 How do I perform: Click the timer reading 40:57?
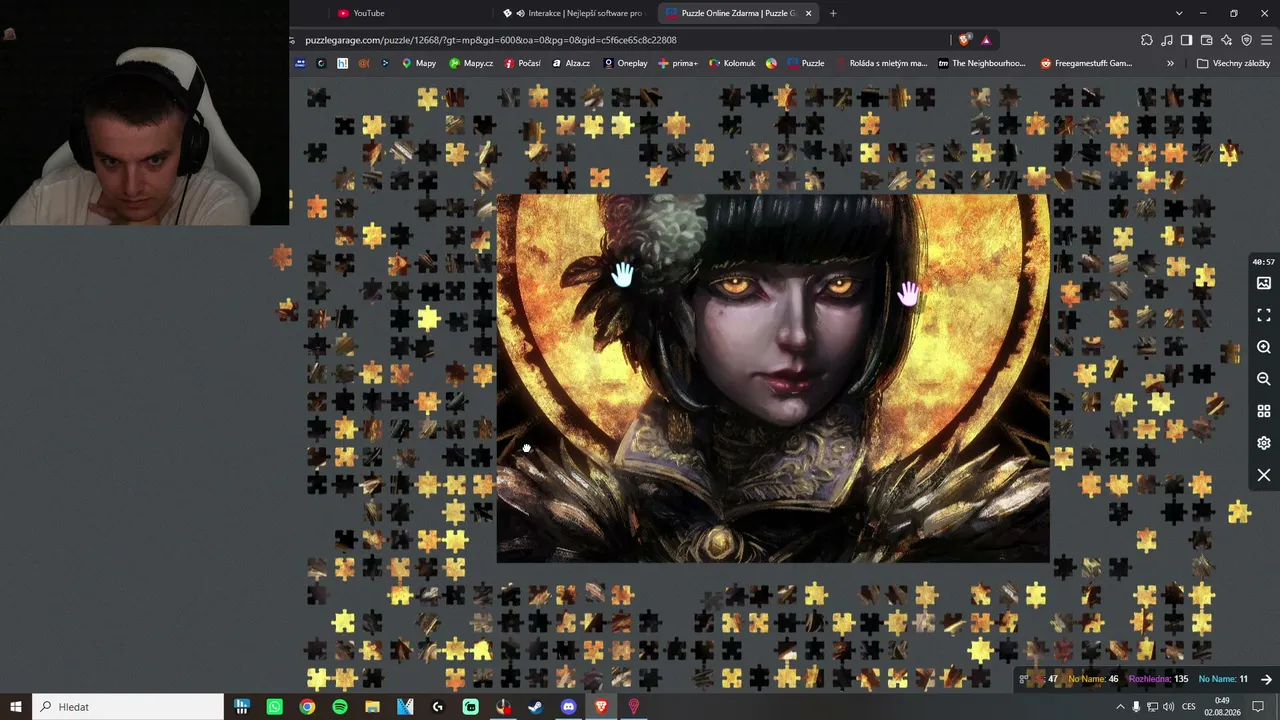(1264, 262)
